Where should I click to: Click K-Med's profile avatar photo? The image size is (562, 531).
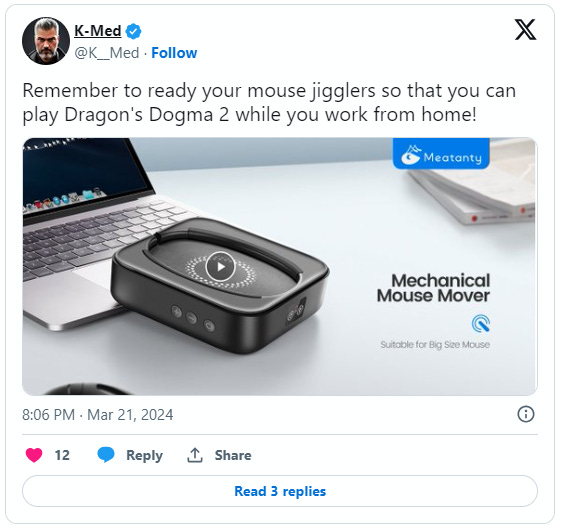tap(46, 41)
